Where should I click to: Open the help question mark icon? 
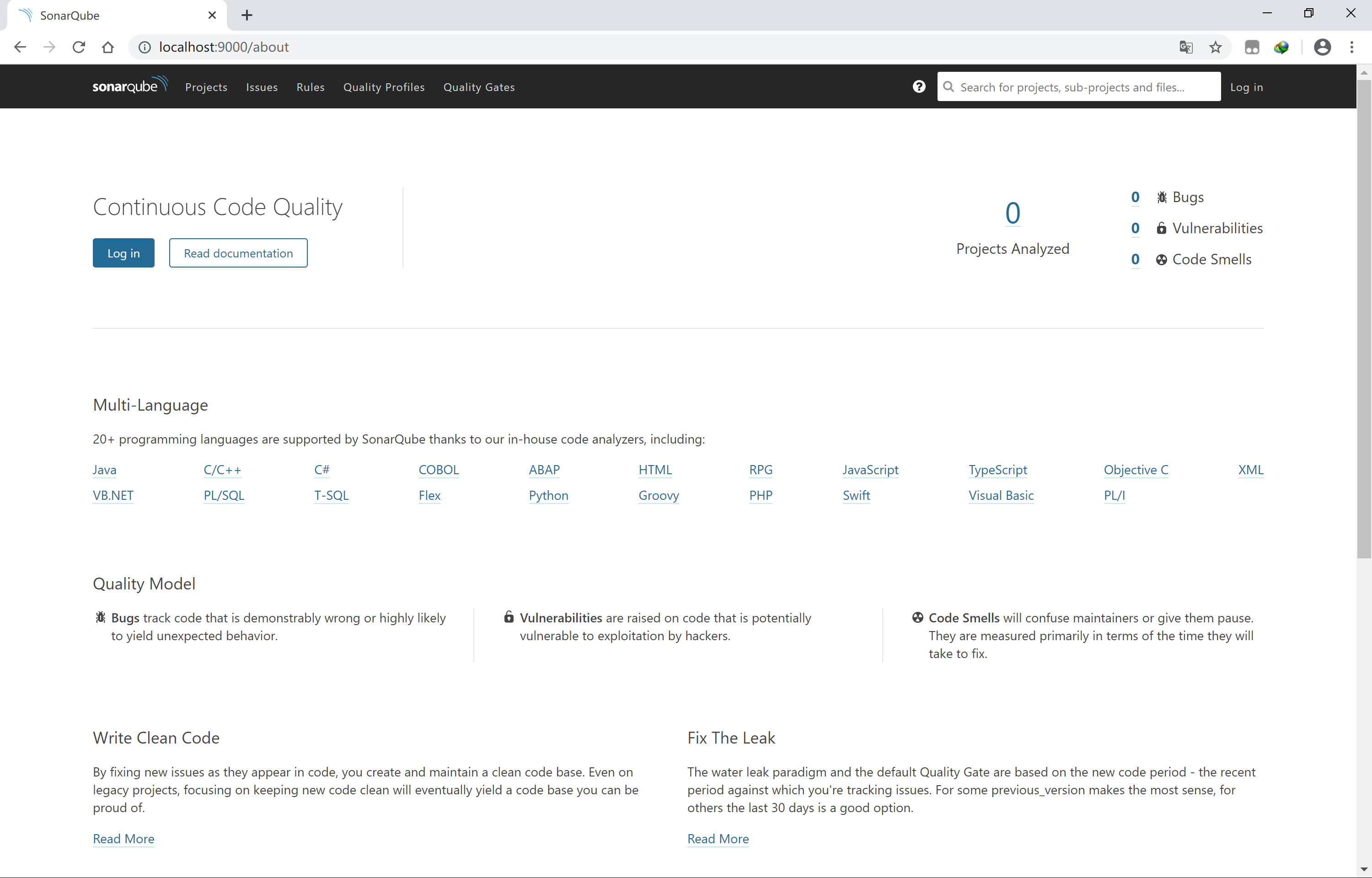click(x=918, y=87)
